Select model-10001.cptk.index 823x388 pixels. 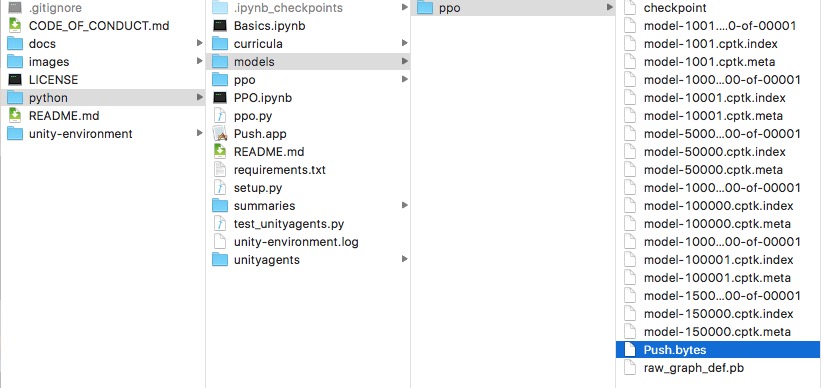click(x=715, y=98)
